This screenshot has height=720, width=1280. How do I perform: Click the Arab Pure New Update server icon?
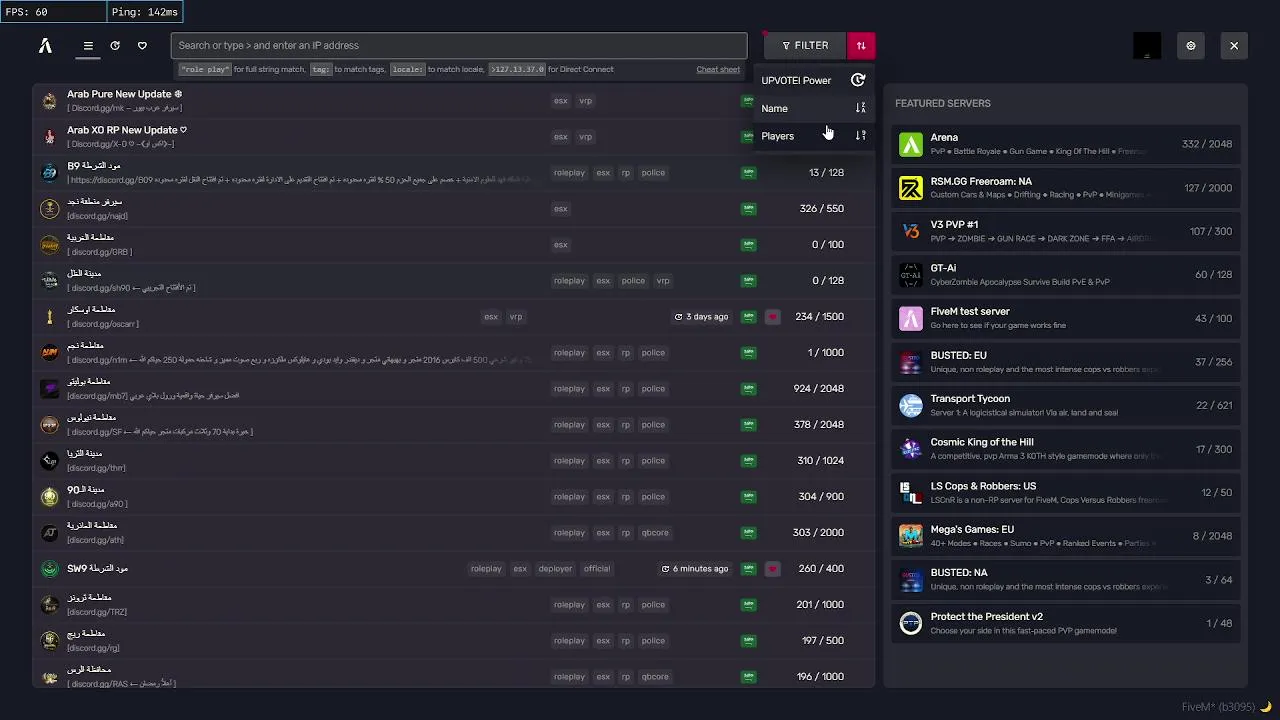49,101
